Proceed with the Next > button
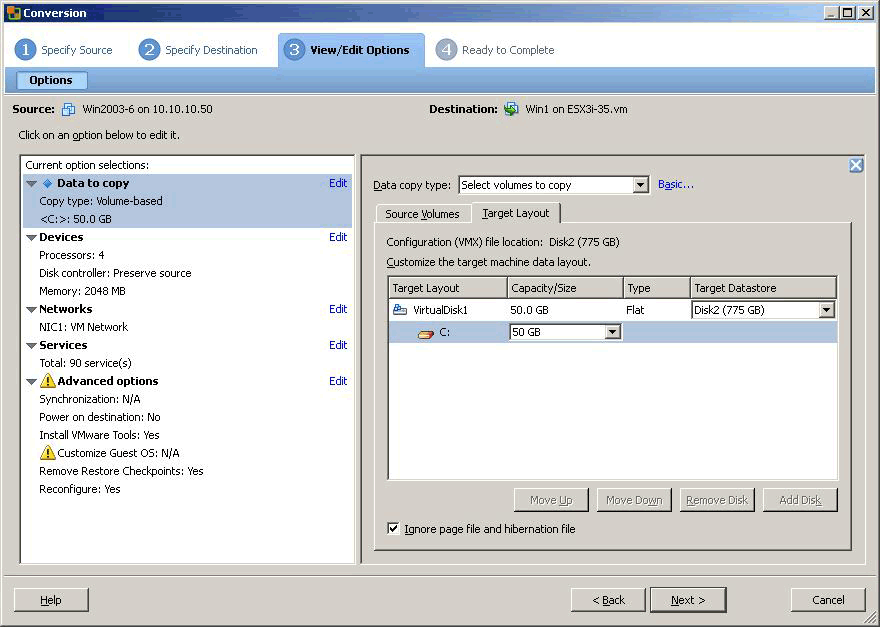Screen dimensions: 880x627 (x=688, y=600)
